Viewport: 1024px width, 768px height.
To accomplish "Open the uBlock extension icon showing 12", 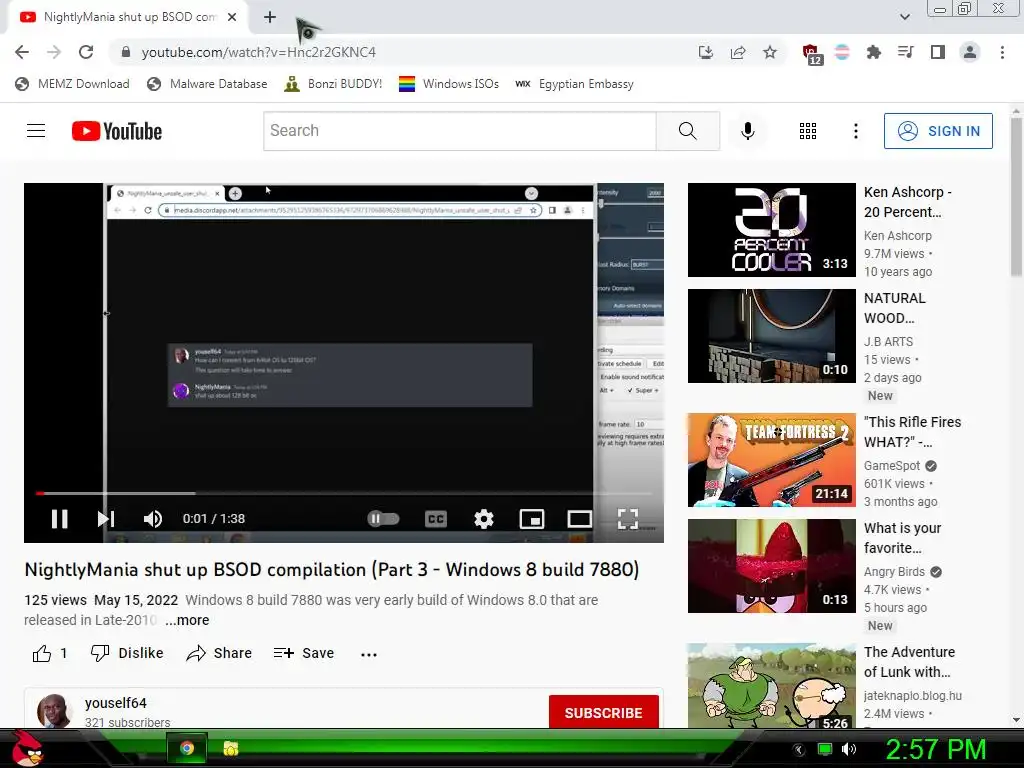I will pyautogui.click(x=811, y=54).
